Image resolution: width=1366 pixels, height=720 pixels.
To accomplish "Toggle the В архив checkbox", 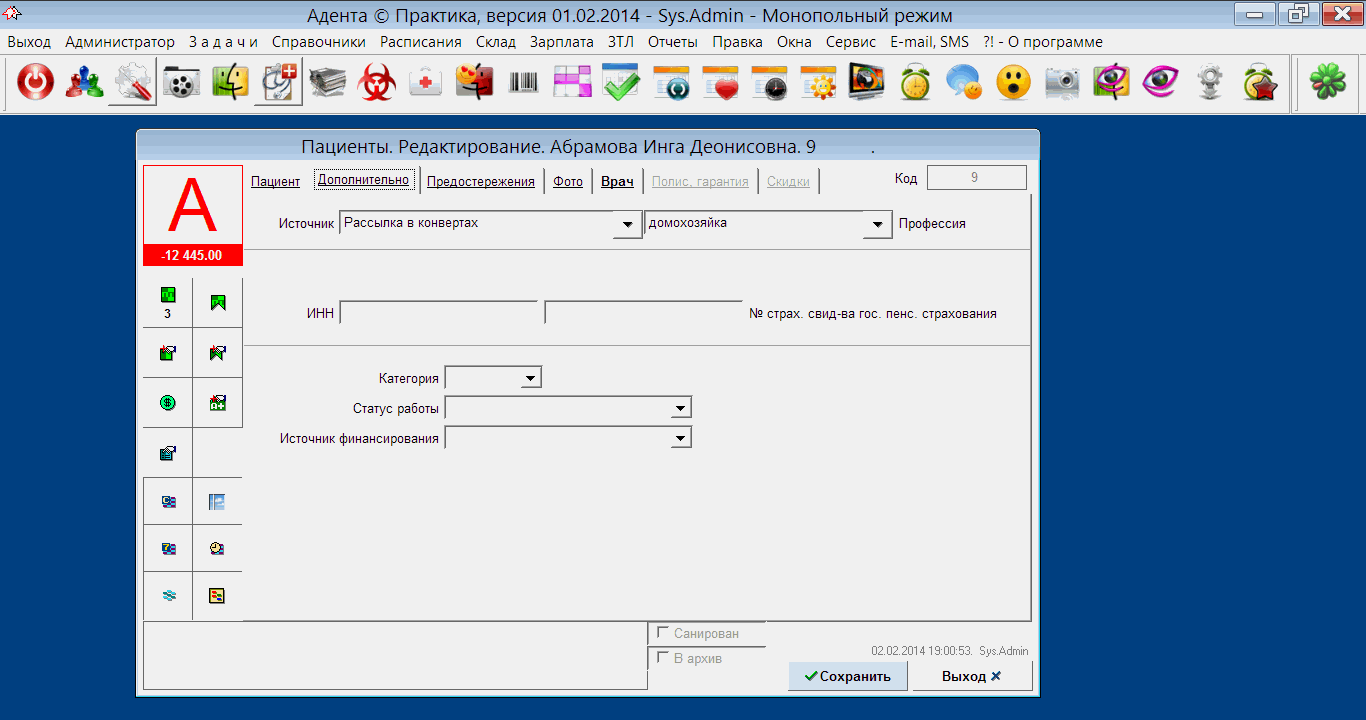I will (662, 658).
